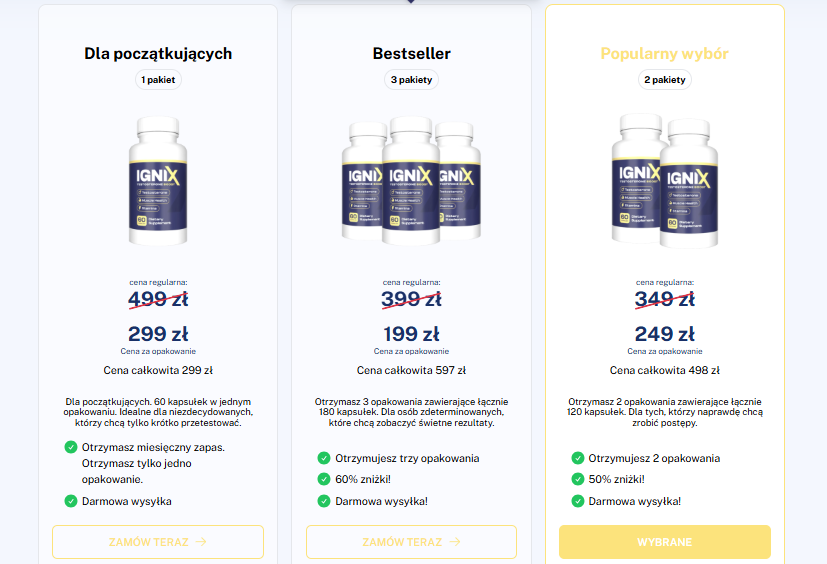Click the 'Popularny wybór' heading
The width and height of the screenshot is (827, 564).
(x=664, y=53)
